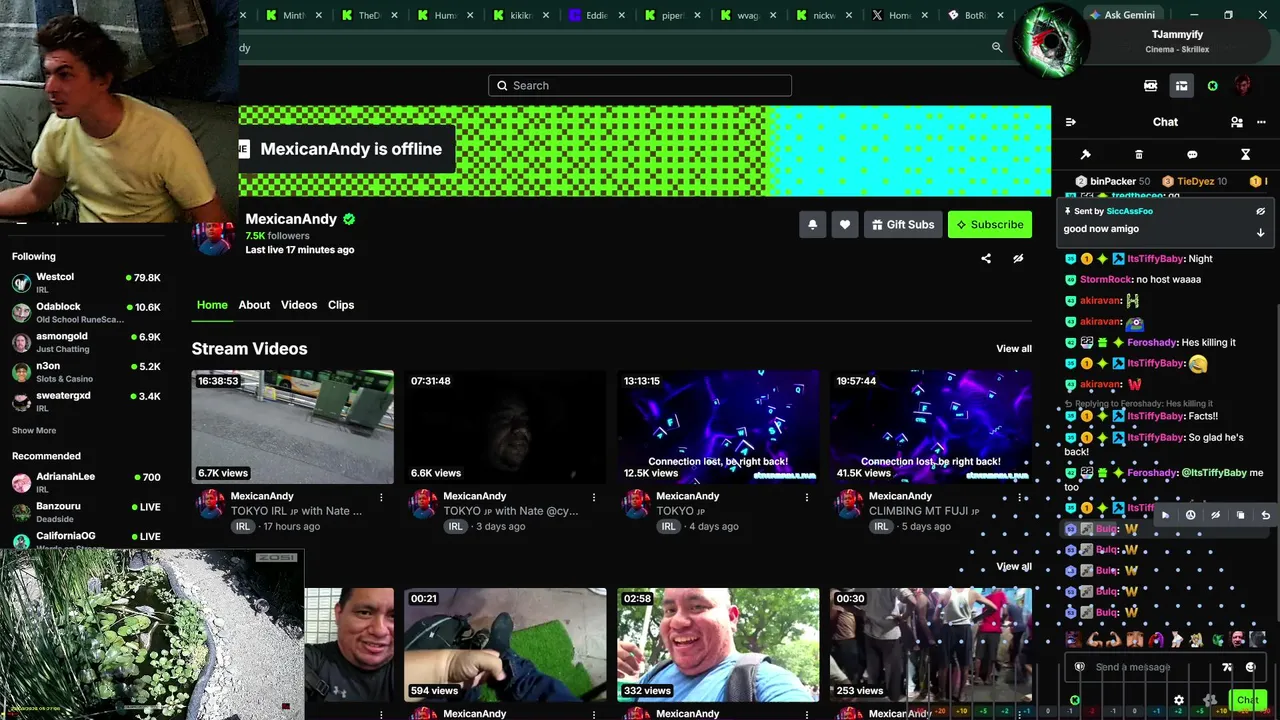Open options menu for 3 days ago video
The width and height of the screenshot is (1280, 720).
click(x=594, y=497)
